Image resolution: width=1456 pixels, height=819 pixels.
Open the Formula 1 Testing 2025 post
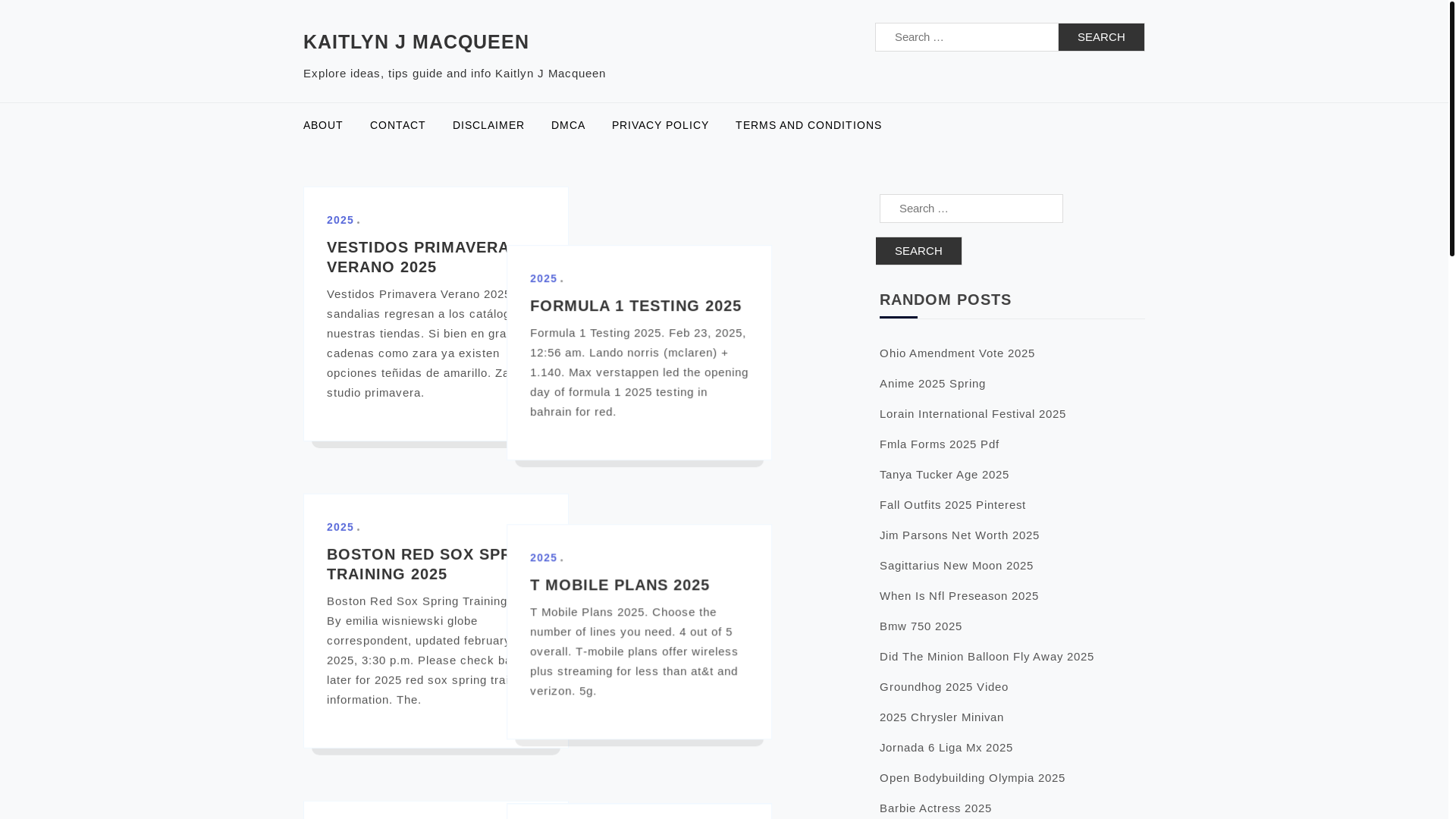pyautogui.click(x=635, y=306)
